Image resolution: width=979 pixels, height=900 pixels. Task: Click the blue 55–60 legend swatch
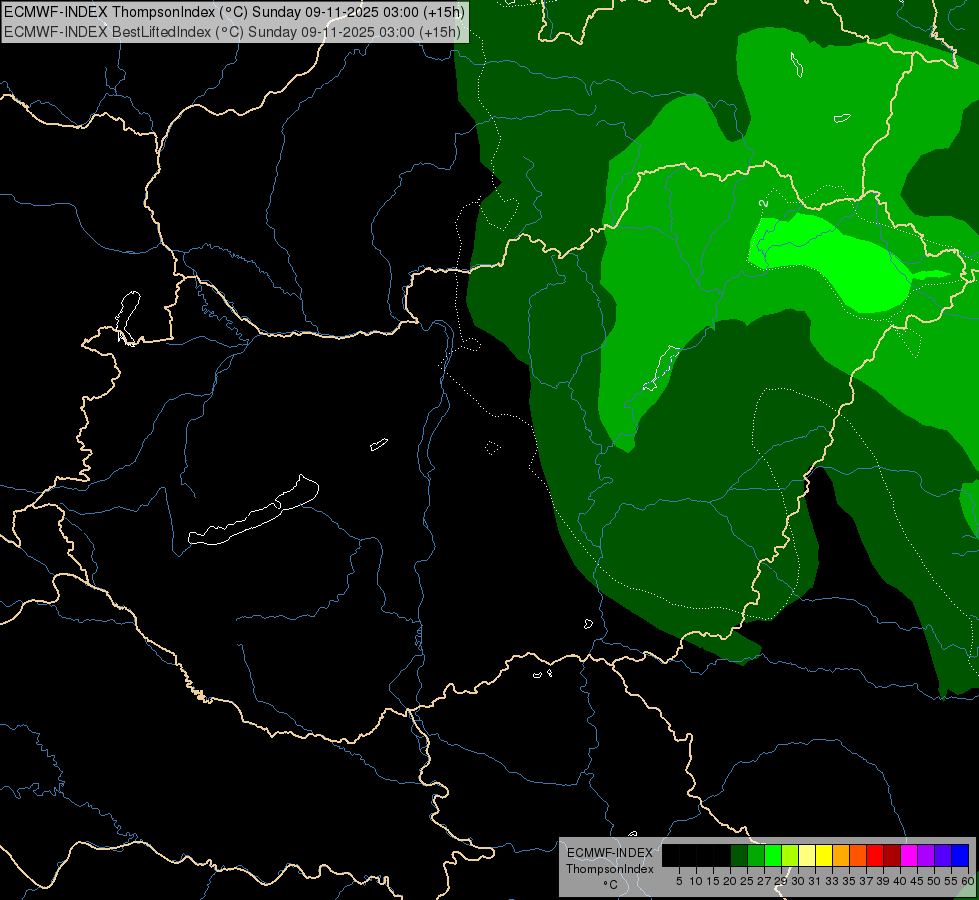click(960, 855)
